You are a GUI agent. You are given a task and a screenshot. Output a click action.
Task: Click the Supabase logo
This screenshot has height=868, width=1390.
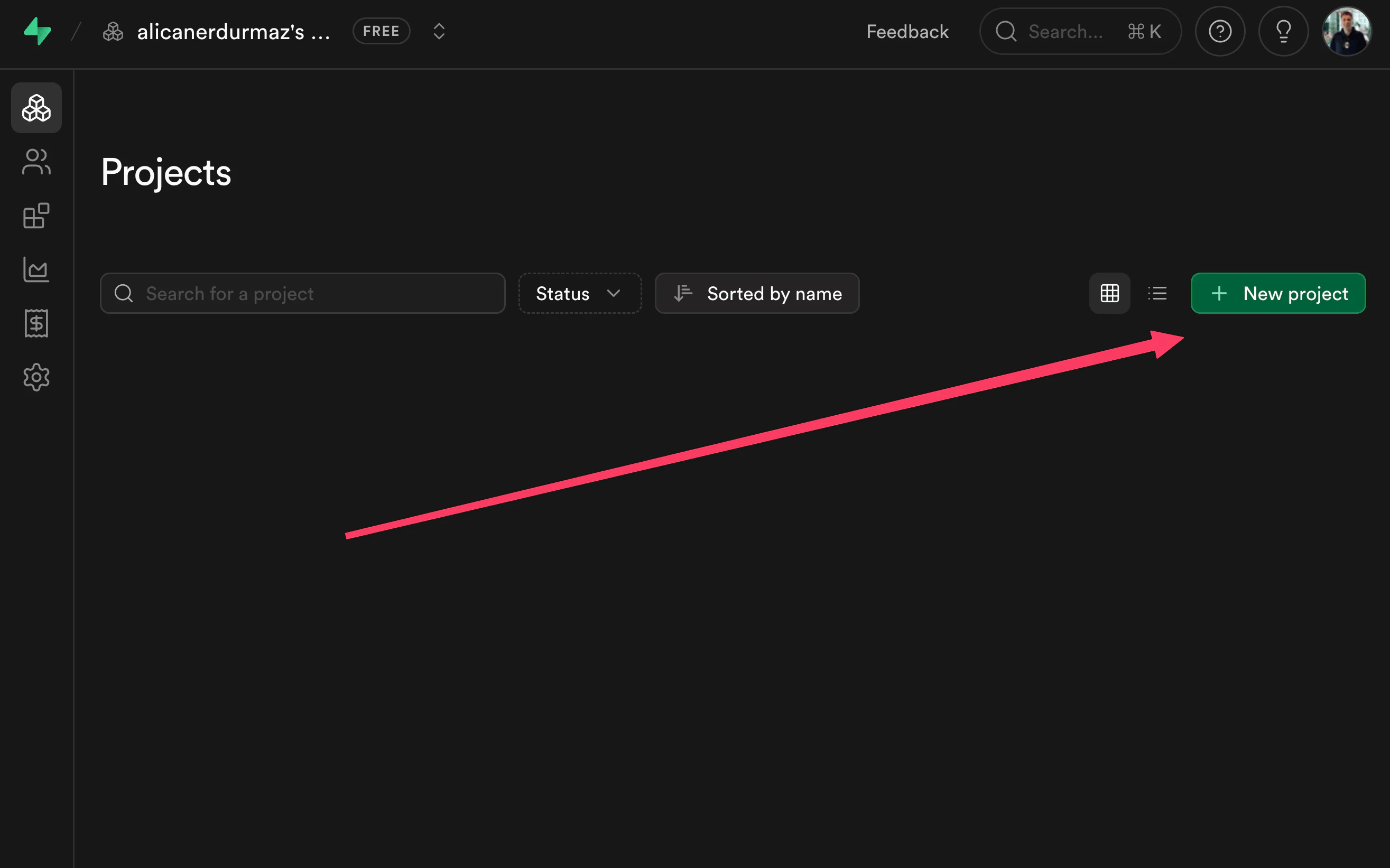click(36, 31)
